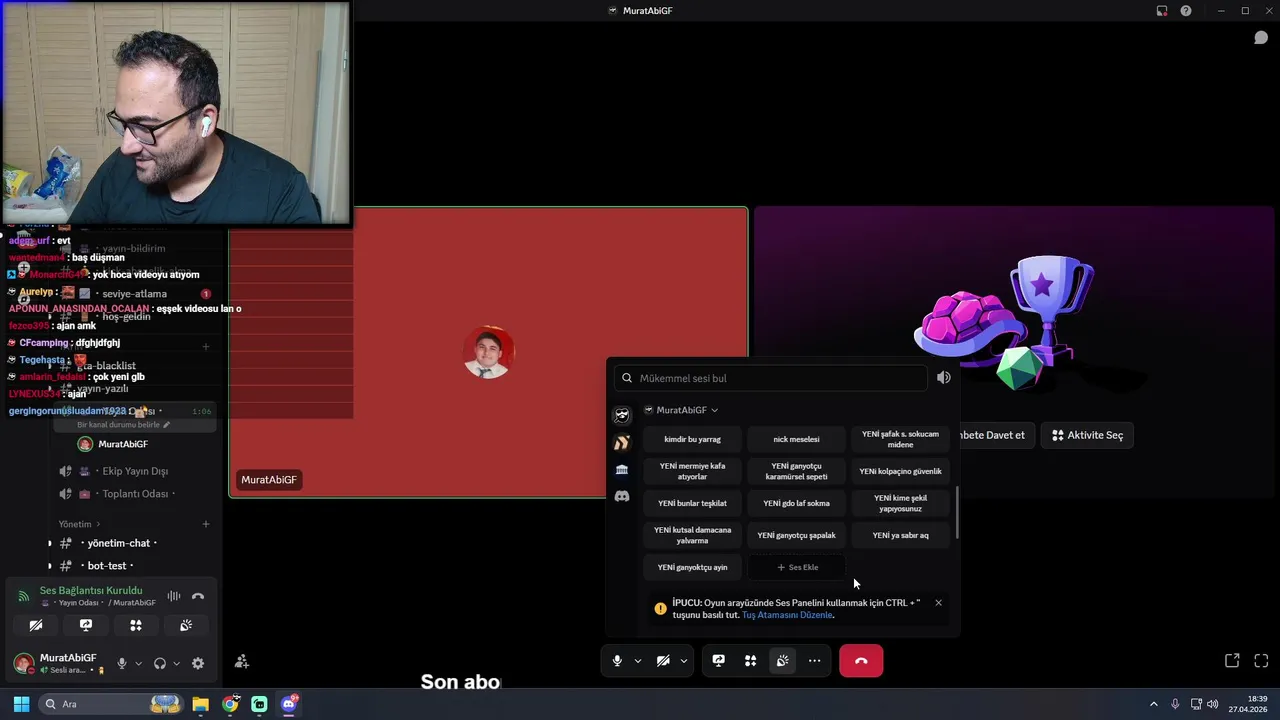
Task: Share your screen from the left panel
Action: (86, 625)
